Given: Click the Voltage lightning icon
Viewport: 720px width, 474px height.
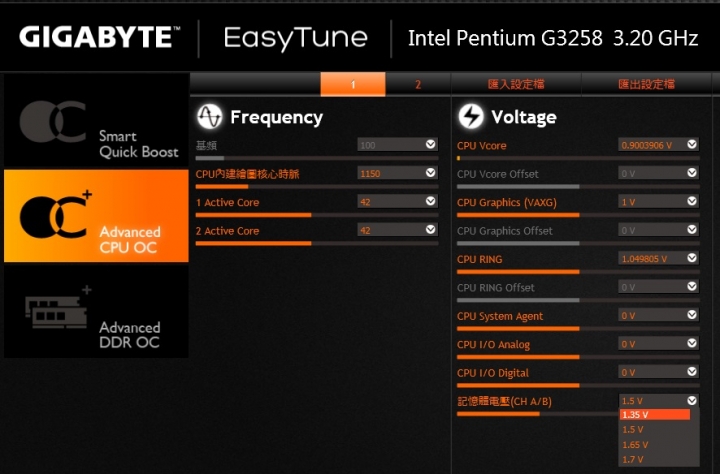Looking at the screenshot, I should (471, 117).
